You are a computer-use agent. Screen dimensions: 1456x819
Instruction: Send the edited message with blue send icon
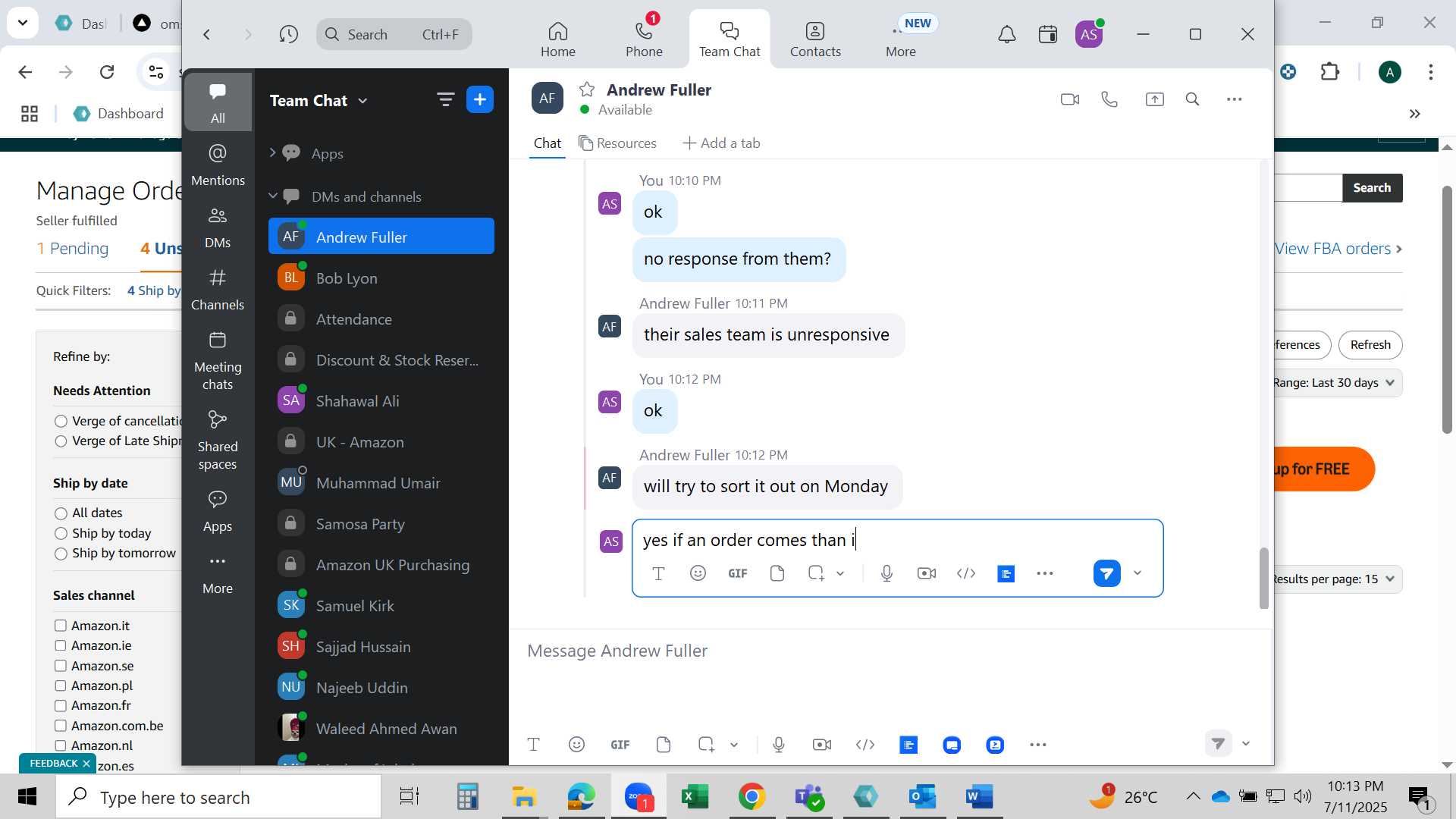point(1106,573)
